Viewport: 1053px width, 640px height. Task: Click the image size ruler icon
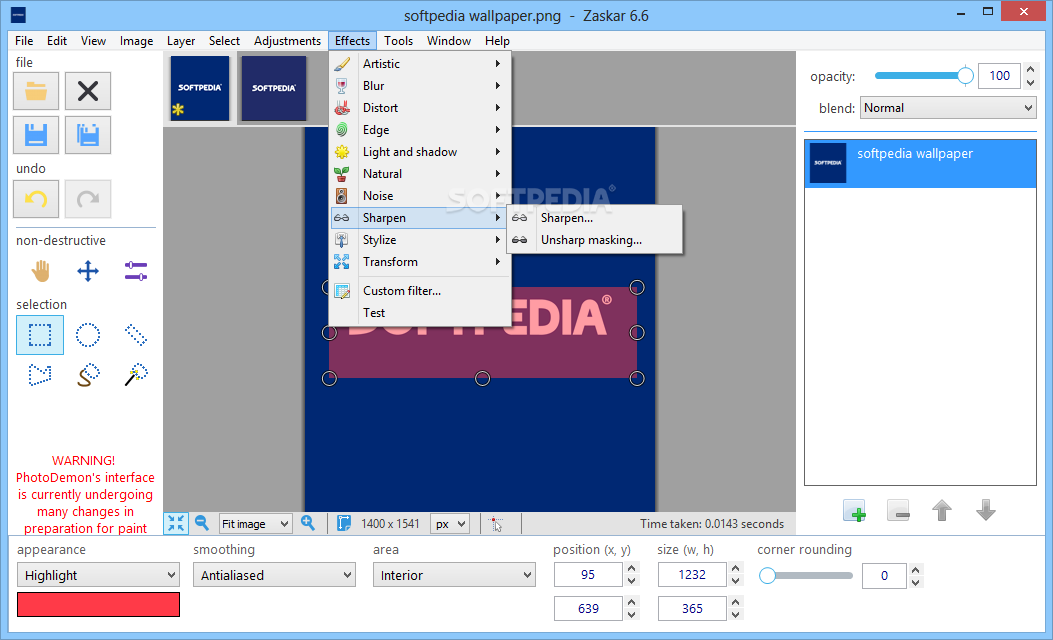(x=344, y=523)
